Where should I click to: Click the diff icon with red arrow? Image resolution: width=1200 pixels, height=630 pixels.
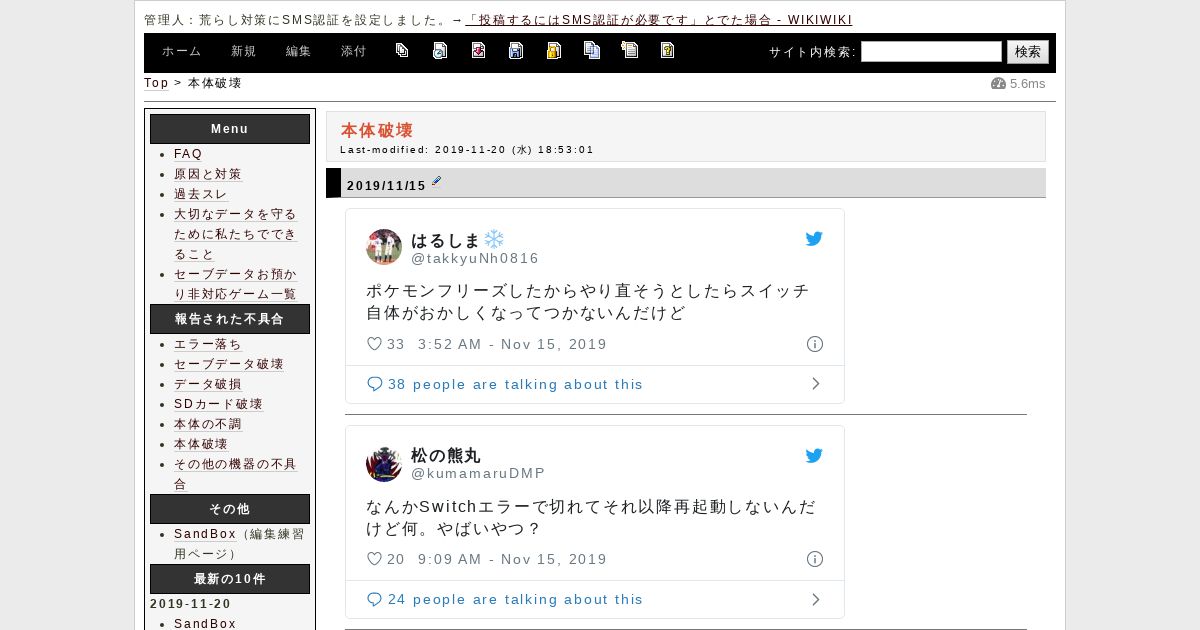(x=478, y=50)
